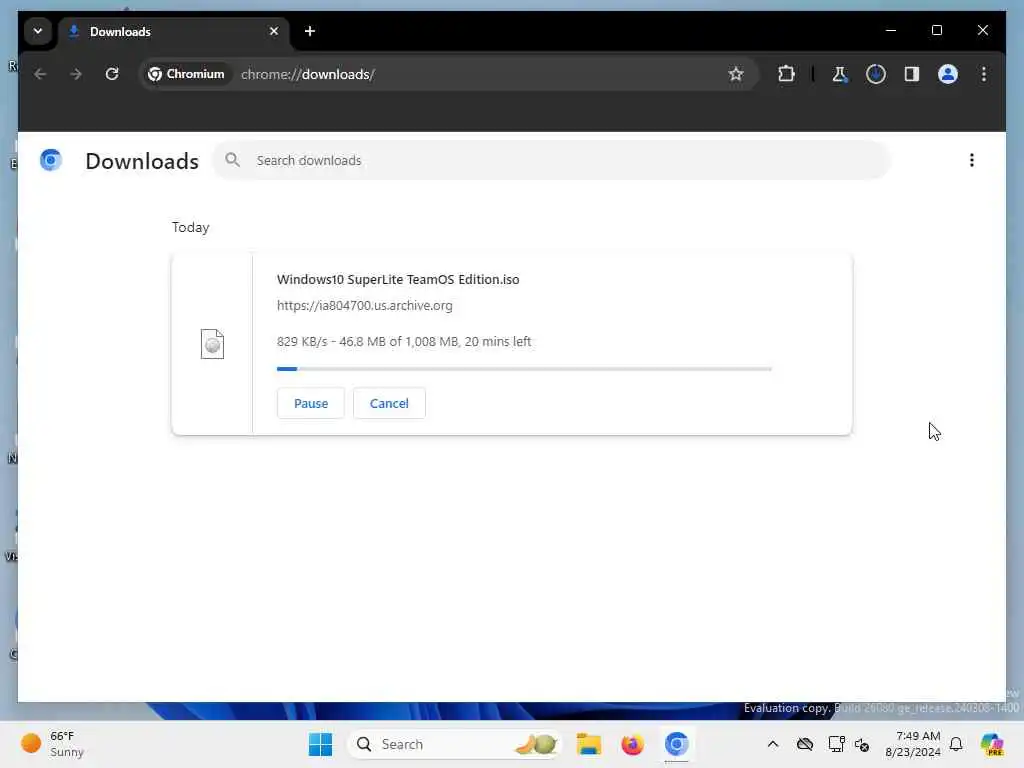The image size is (1024, 768).
Task: Click the cloud sync tray icon
Action: [x=805, y=744]
